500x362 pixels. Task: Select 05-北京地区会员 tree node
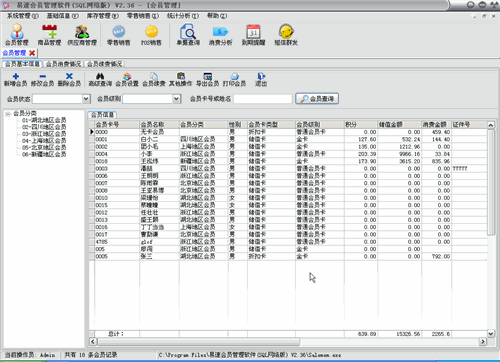[x=44, y=147]
